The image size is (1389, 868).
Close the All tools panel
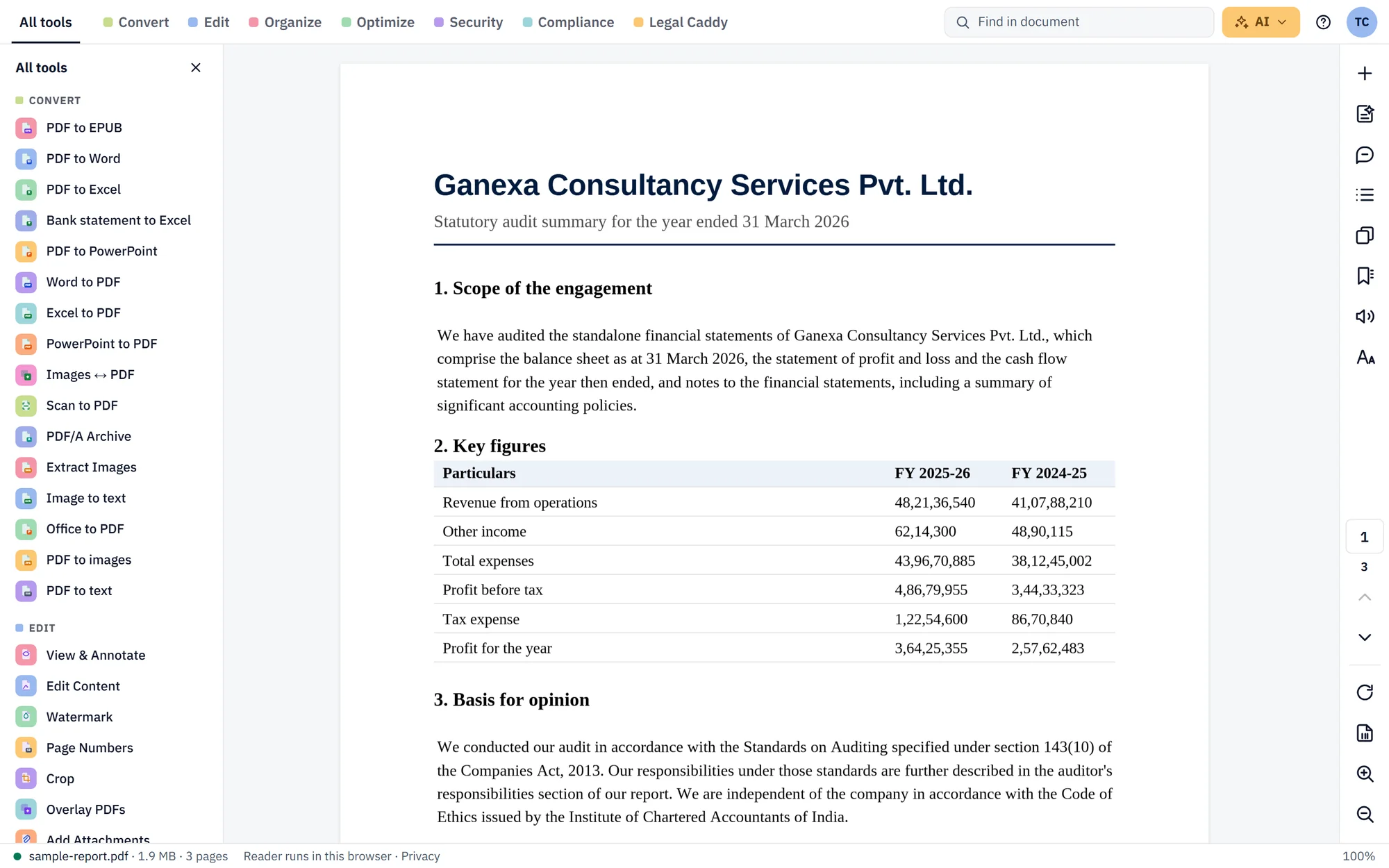[196, 67]
